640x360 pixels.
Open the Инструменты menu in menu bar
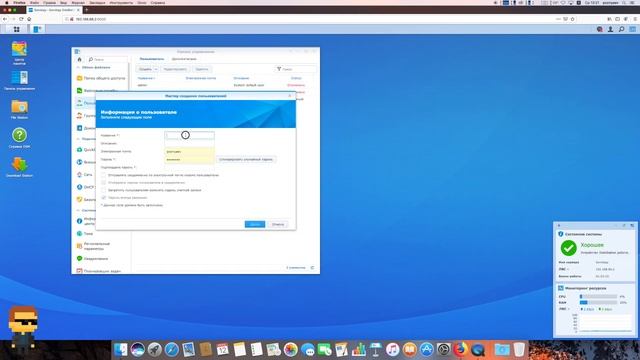pyautogui.click(x=121, y=2)
